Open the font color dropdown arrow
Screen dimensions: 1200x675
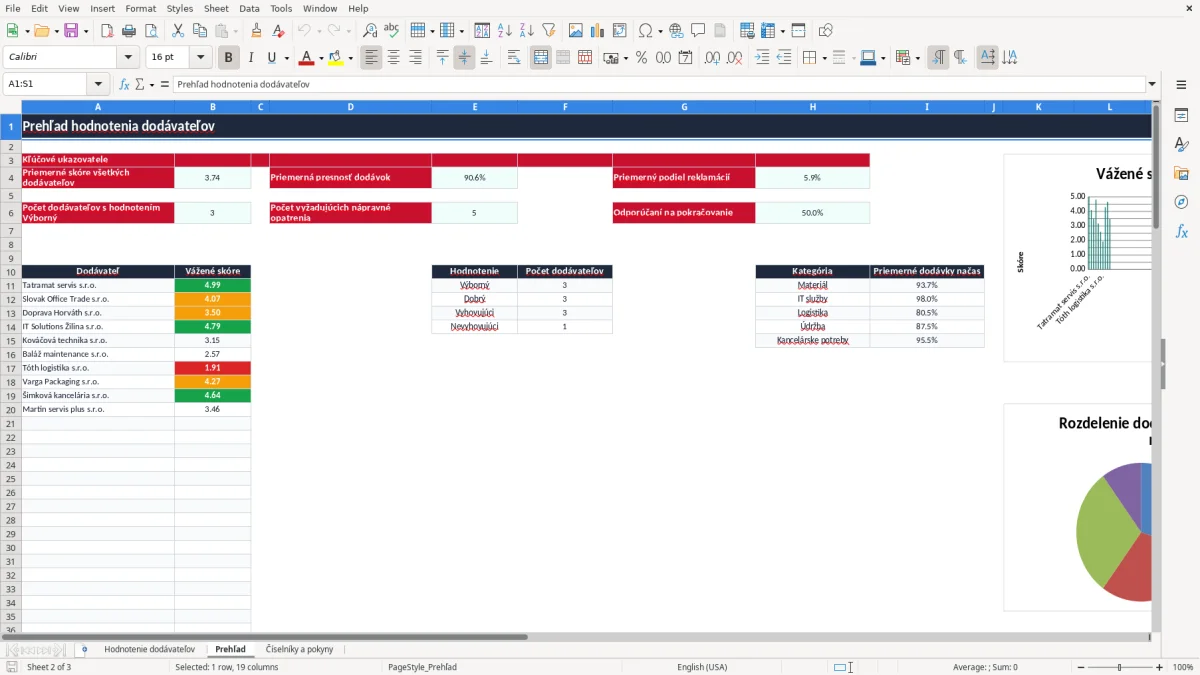320,58
